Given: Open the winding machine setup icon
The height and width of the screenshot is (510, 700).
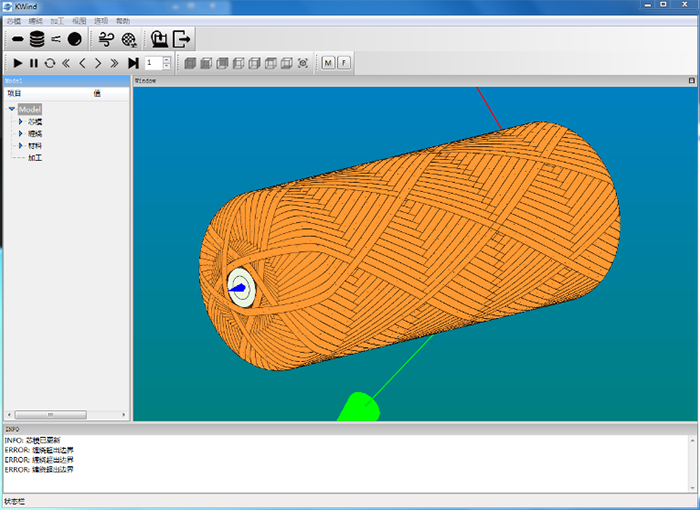Looking at the screenshot, I should coord(159,39).
